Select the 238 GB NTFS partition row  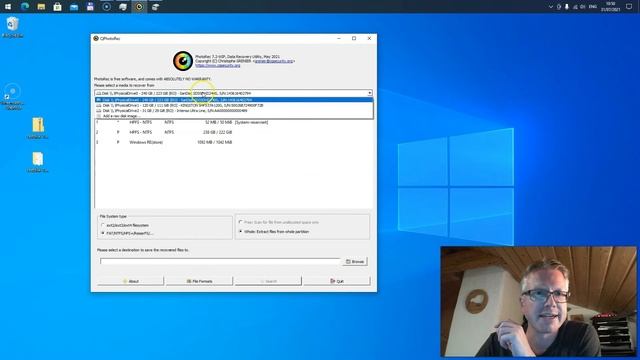[x=233, y=132]
